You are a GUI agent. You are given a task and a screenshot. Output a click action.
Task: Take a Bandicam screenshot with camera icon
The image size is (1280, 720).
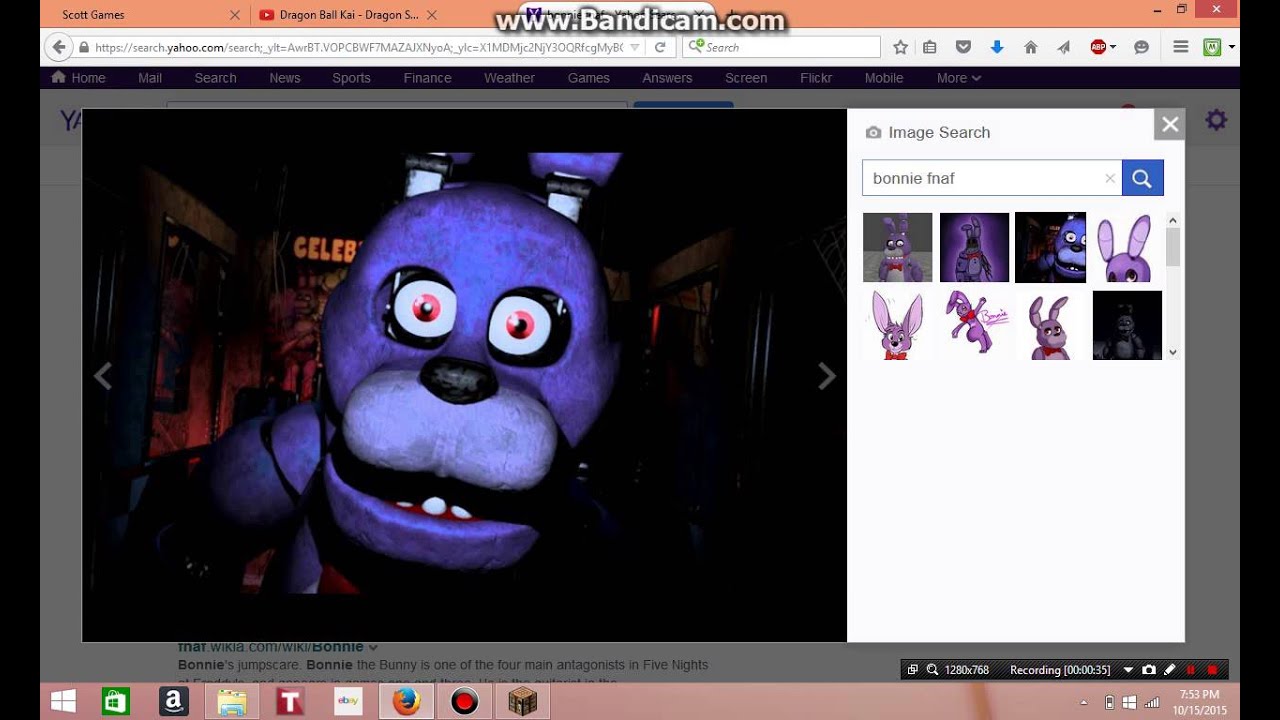click(x=1149, y=670)
